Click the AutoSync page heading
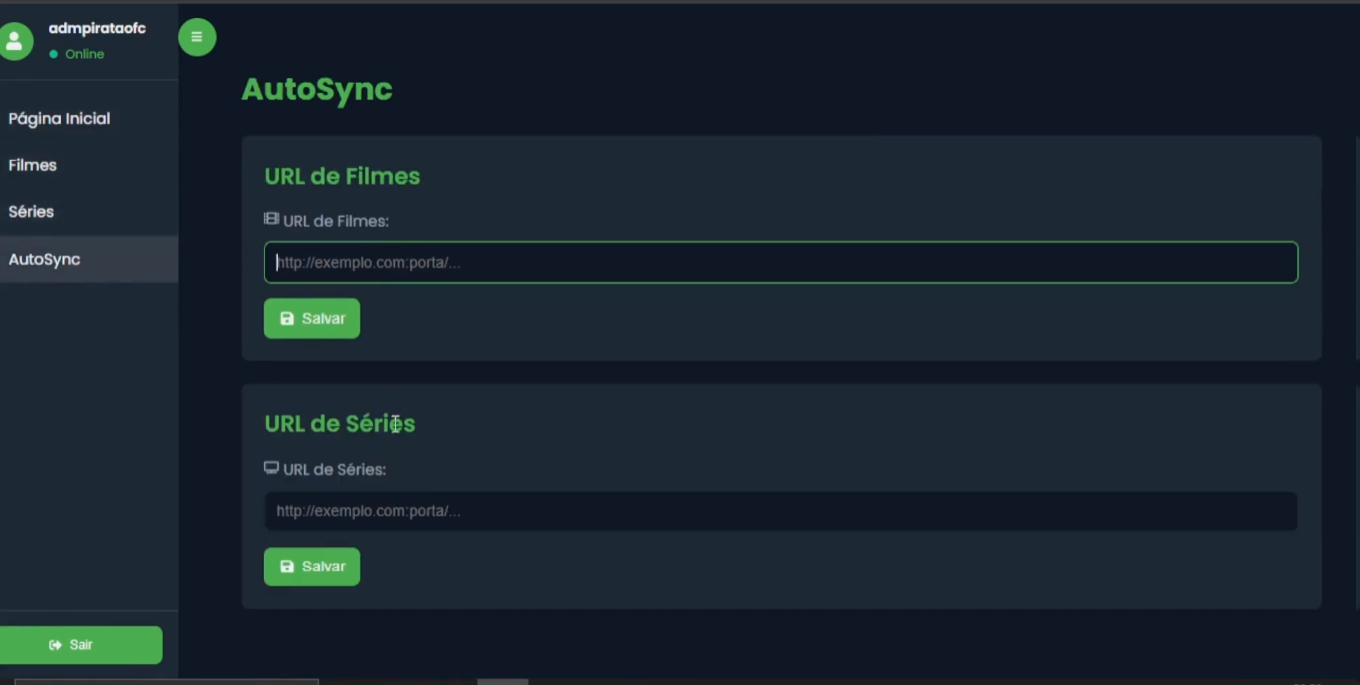Viewport: 1360px width, 685px height. tap(317, 89)
